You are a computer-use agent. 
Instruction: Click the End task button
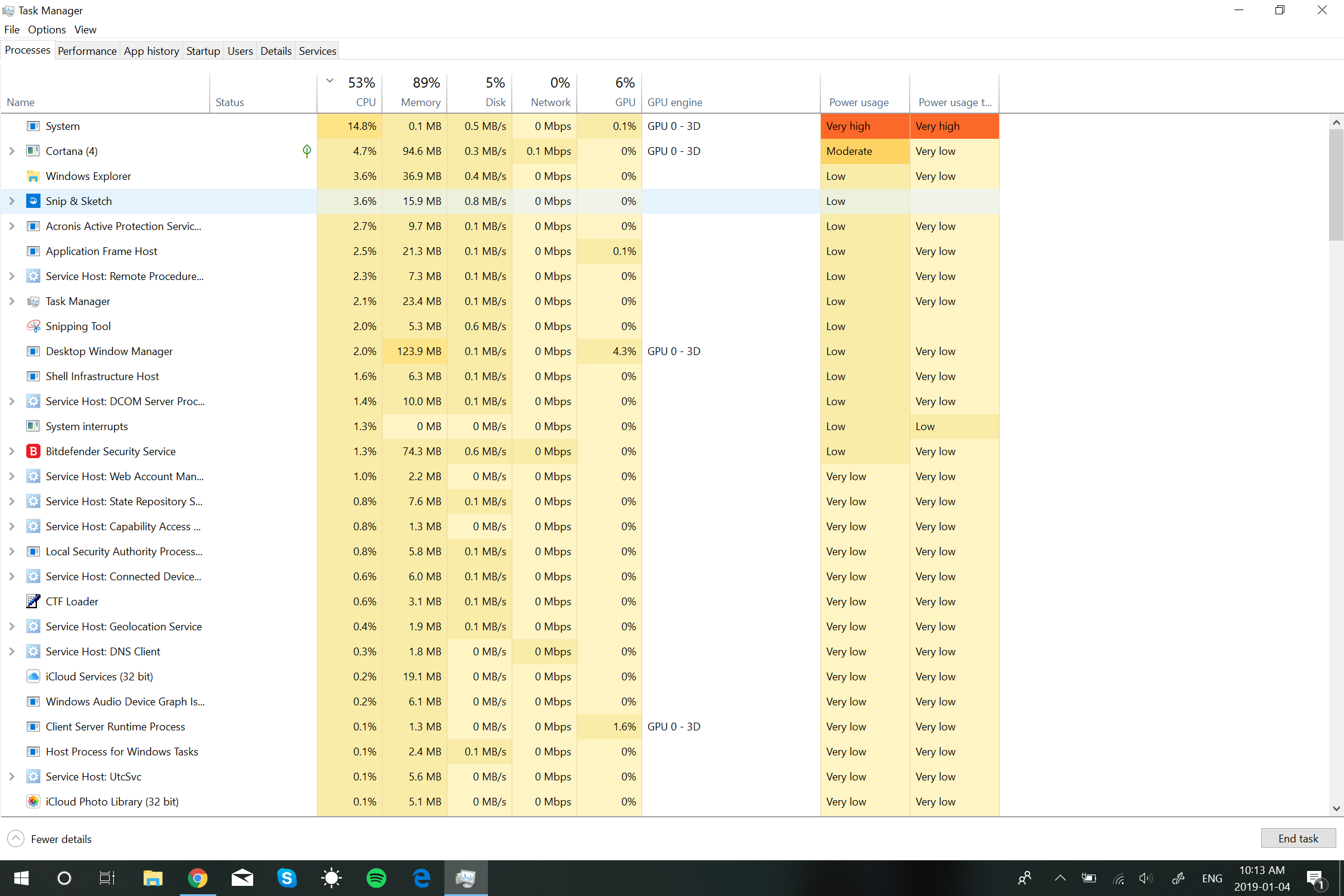(1298, 838)
